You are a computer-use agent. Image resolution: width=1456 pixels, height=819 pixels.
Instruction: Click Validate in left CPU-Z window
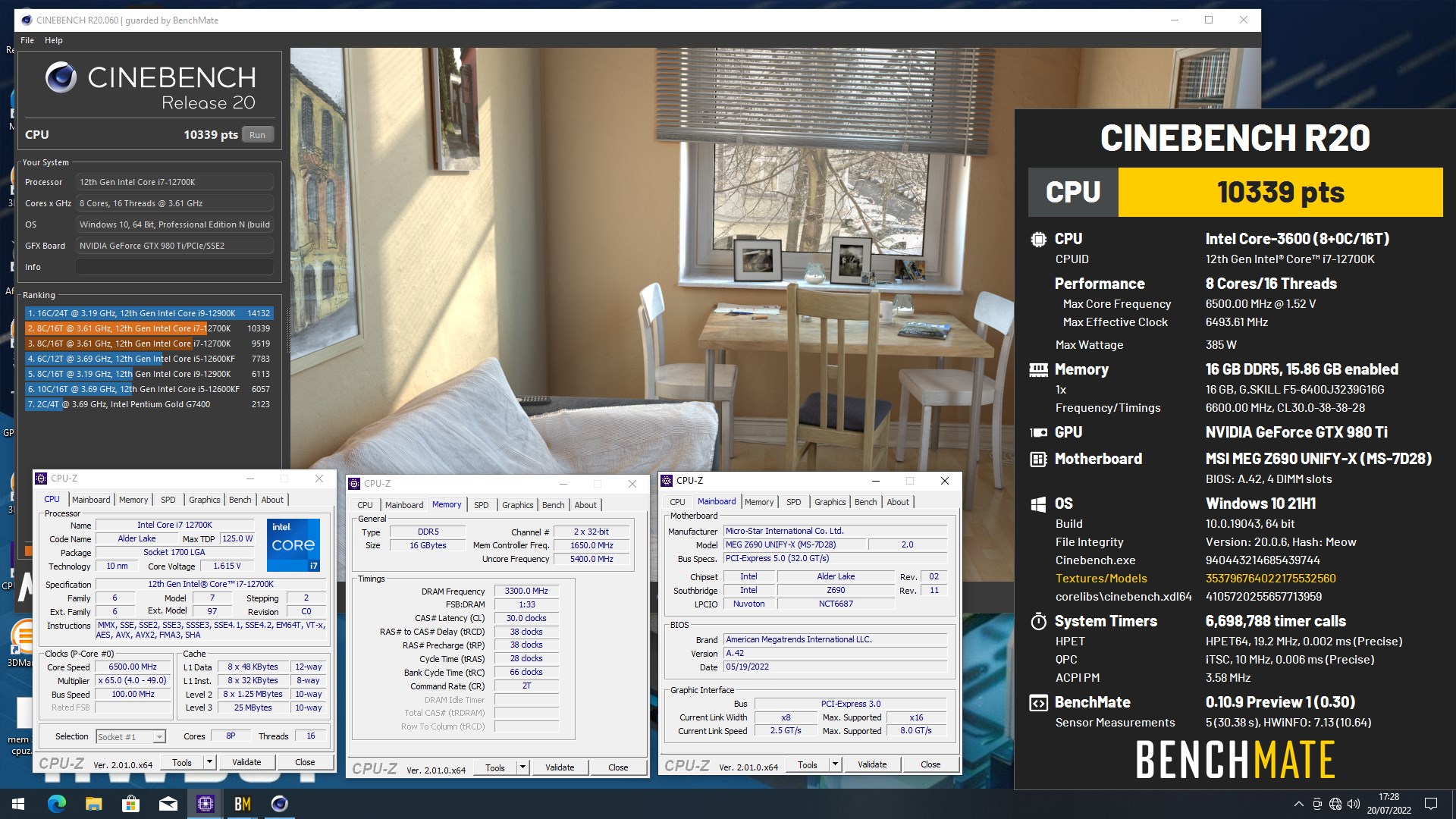[246, 762]
